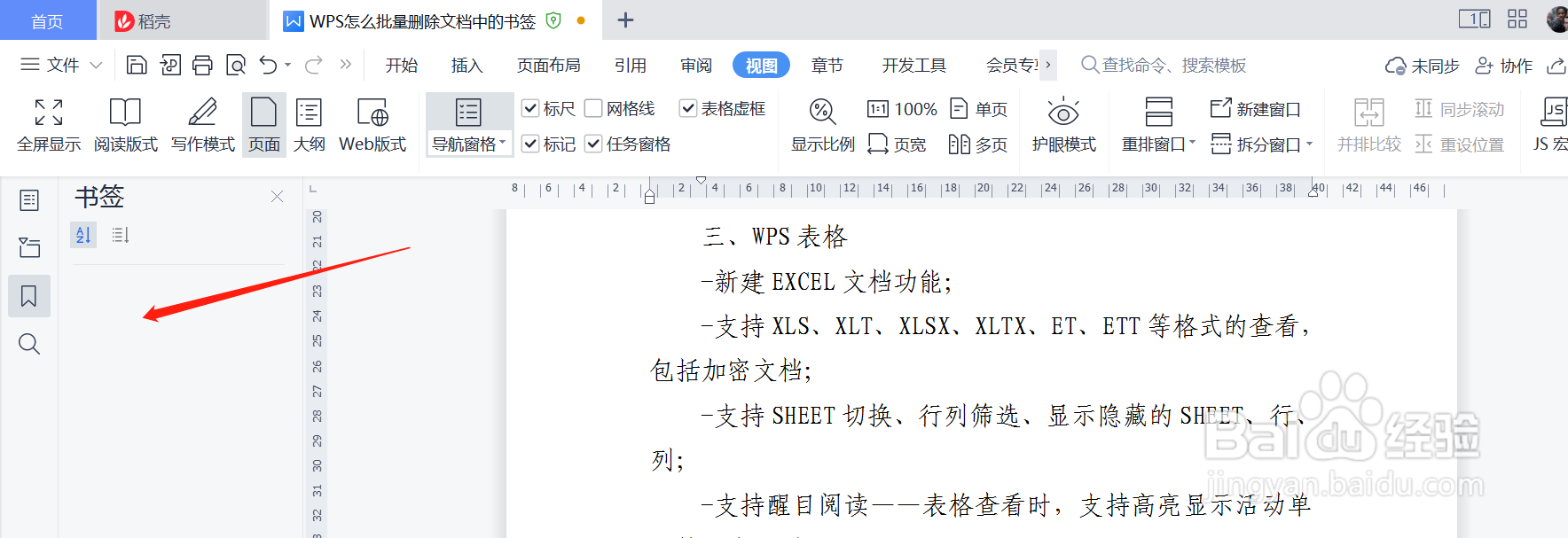Screen dimensions: 1568x538
Task: Open zoom ratio dialog
Action: click(823, 125)
